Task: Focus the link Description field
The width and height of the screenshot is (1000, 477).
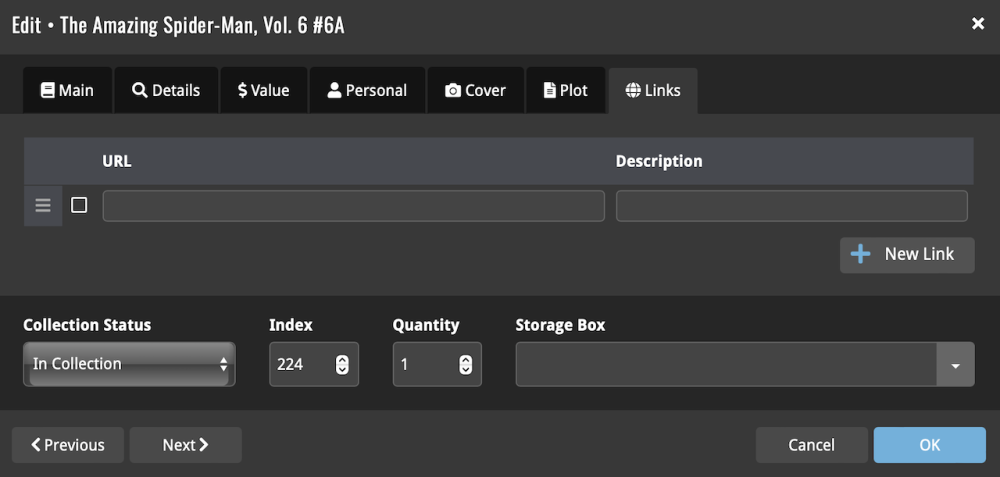Action: [791, 206]
